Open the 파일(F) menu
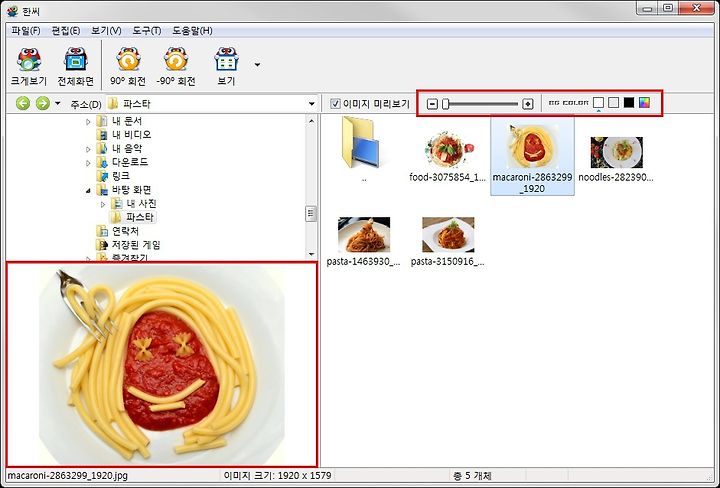This screenshot has width=720, height=488. pos(26,31)
